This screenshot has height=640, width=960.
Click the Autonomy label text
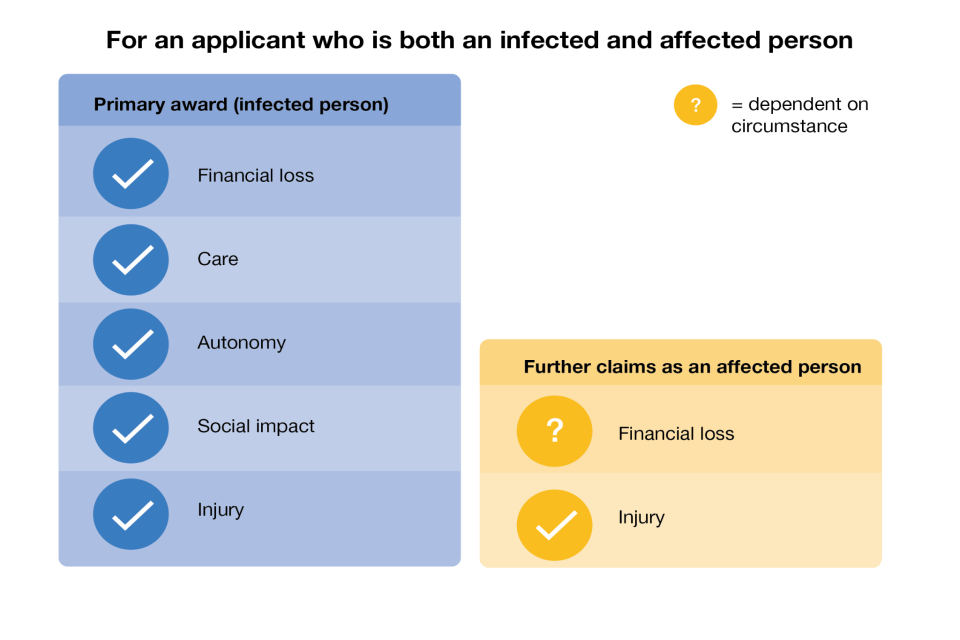(x=241, y=343)
